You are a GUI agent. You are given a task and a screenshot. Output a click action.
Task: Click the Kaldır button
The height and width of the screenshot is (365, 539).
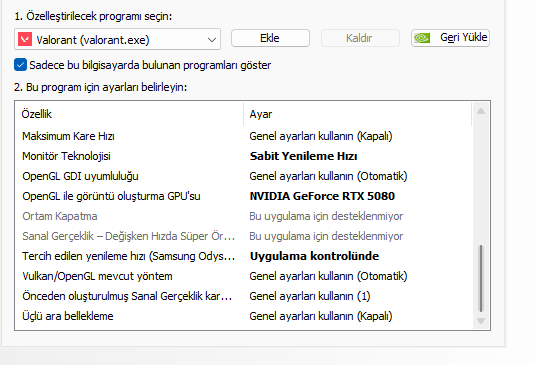(360, 38)
